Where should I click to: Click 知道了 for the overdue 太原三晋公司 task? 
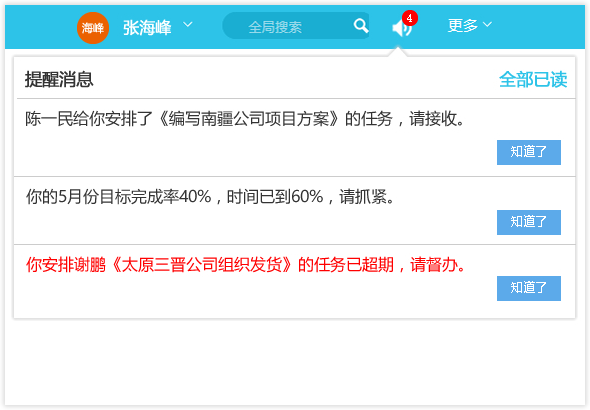[x=529, y=289]
